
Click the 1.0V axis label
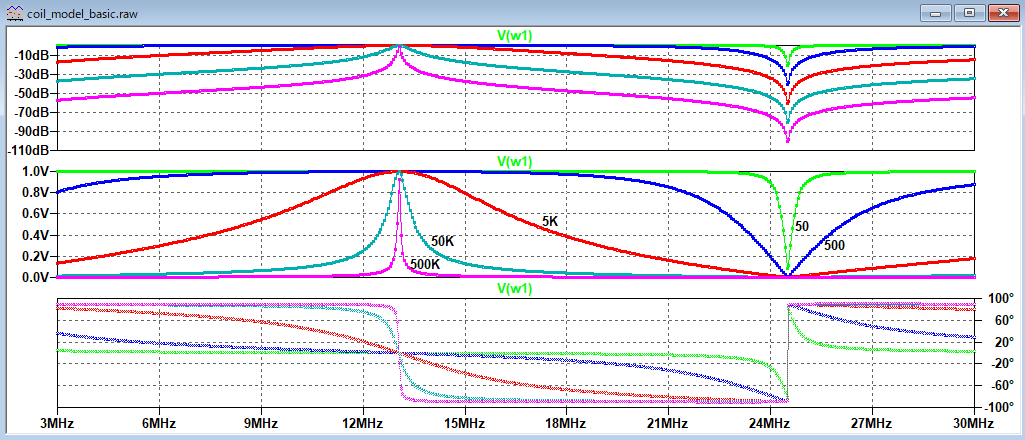tap(37, 171)
